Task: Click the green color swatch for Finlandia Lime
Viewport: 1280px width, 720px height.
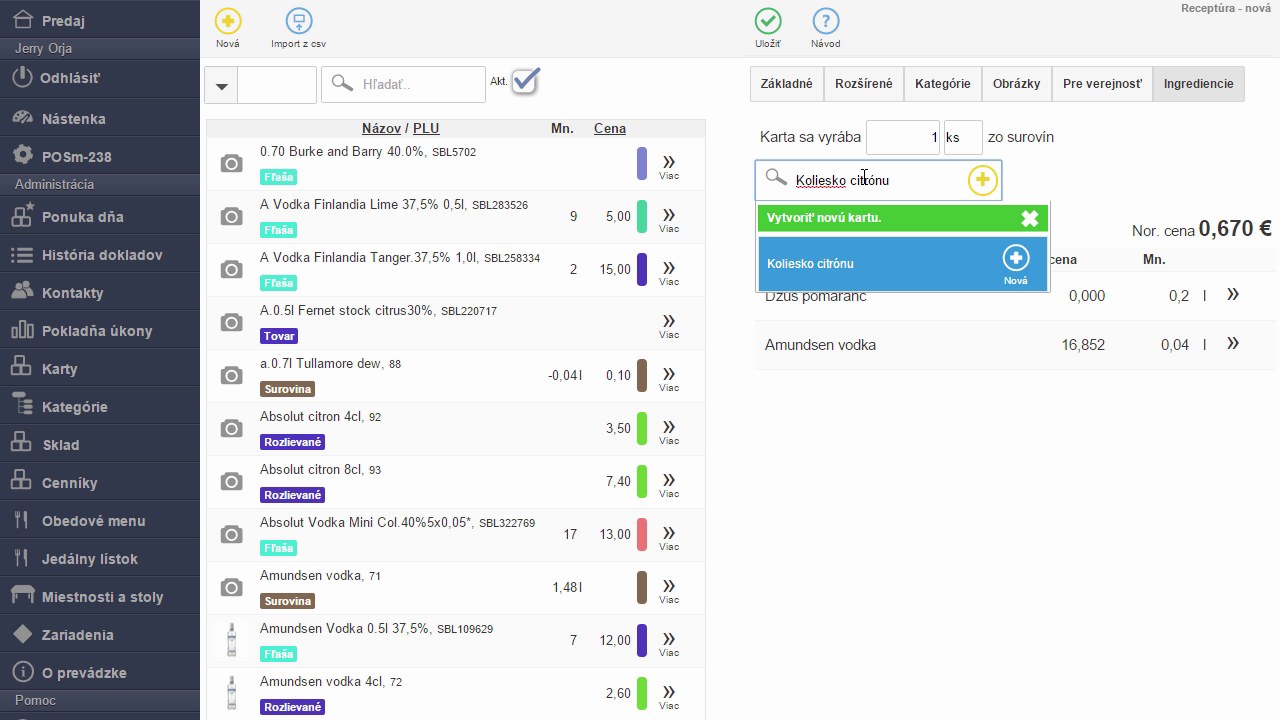Action: pos(642,217)
